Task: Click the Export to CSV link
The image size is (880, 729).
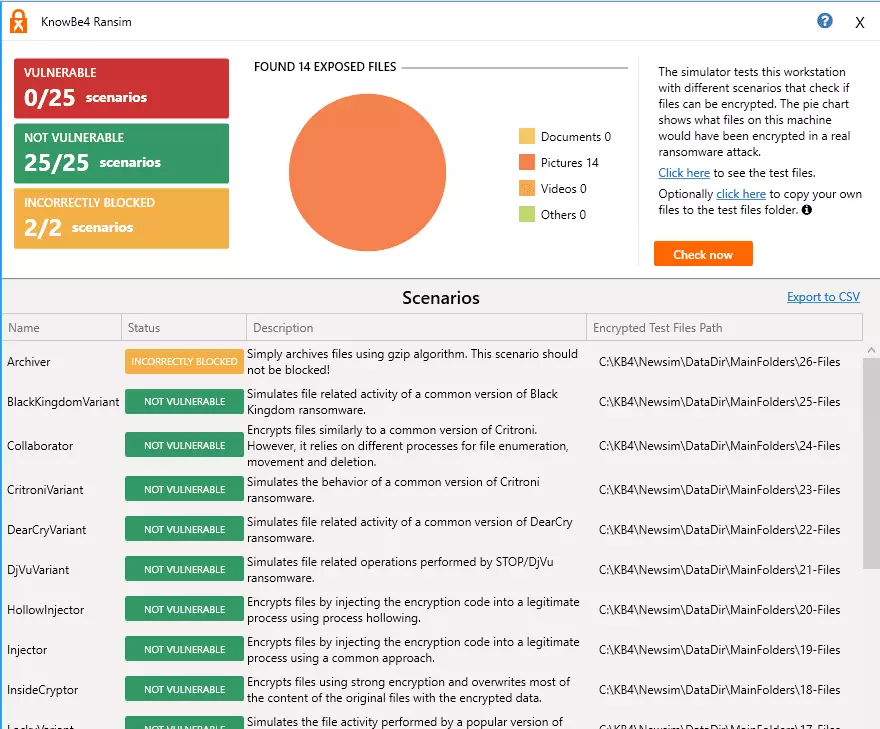Action: pyautogui.click(x=823, y=297)
